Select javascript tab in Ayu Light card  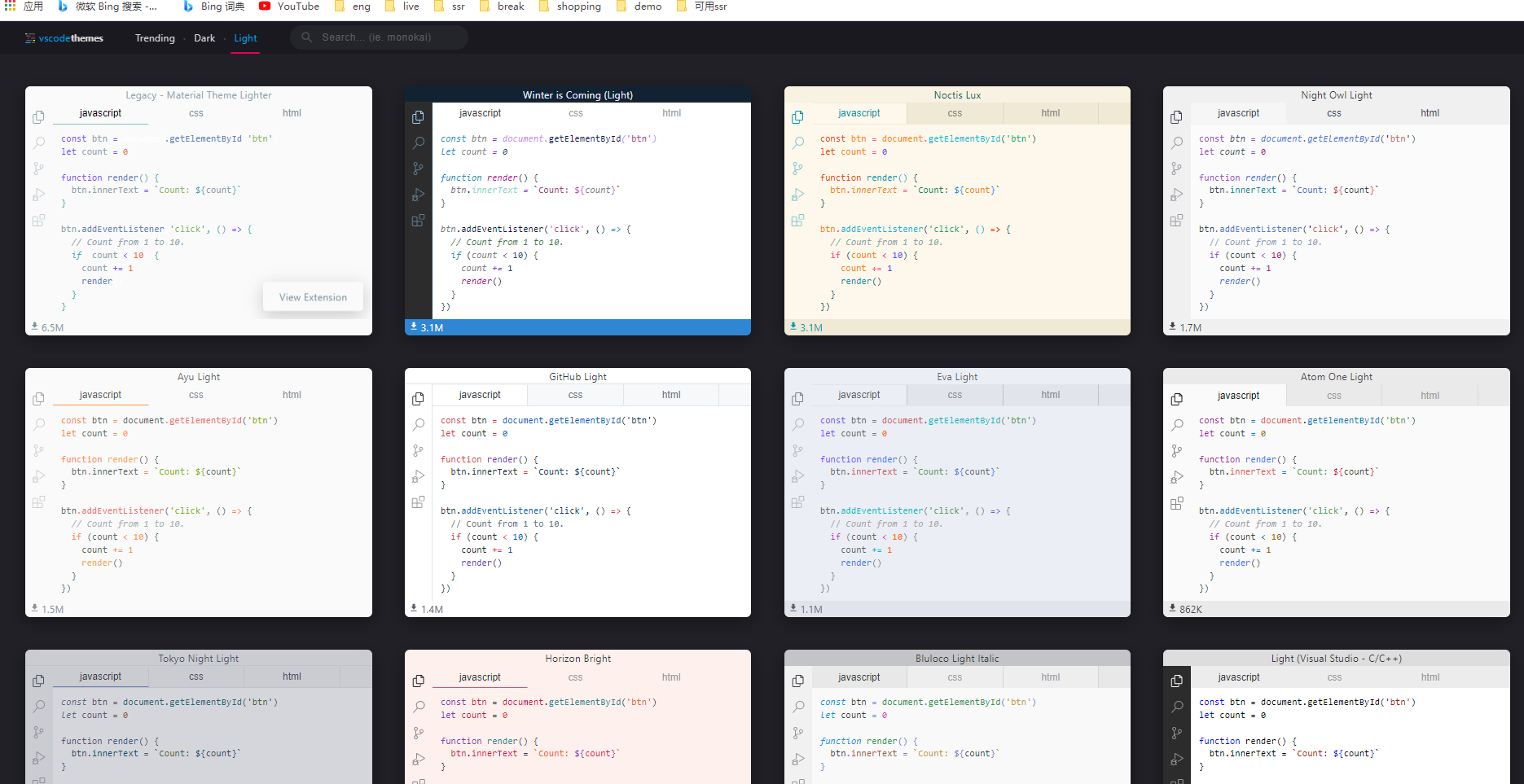click(100, 395)
